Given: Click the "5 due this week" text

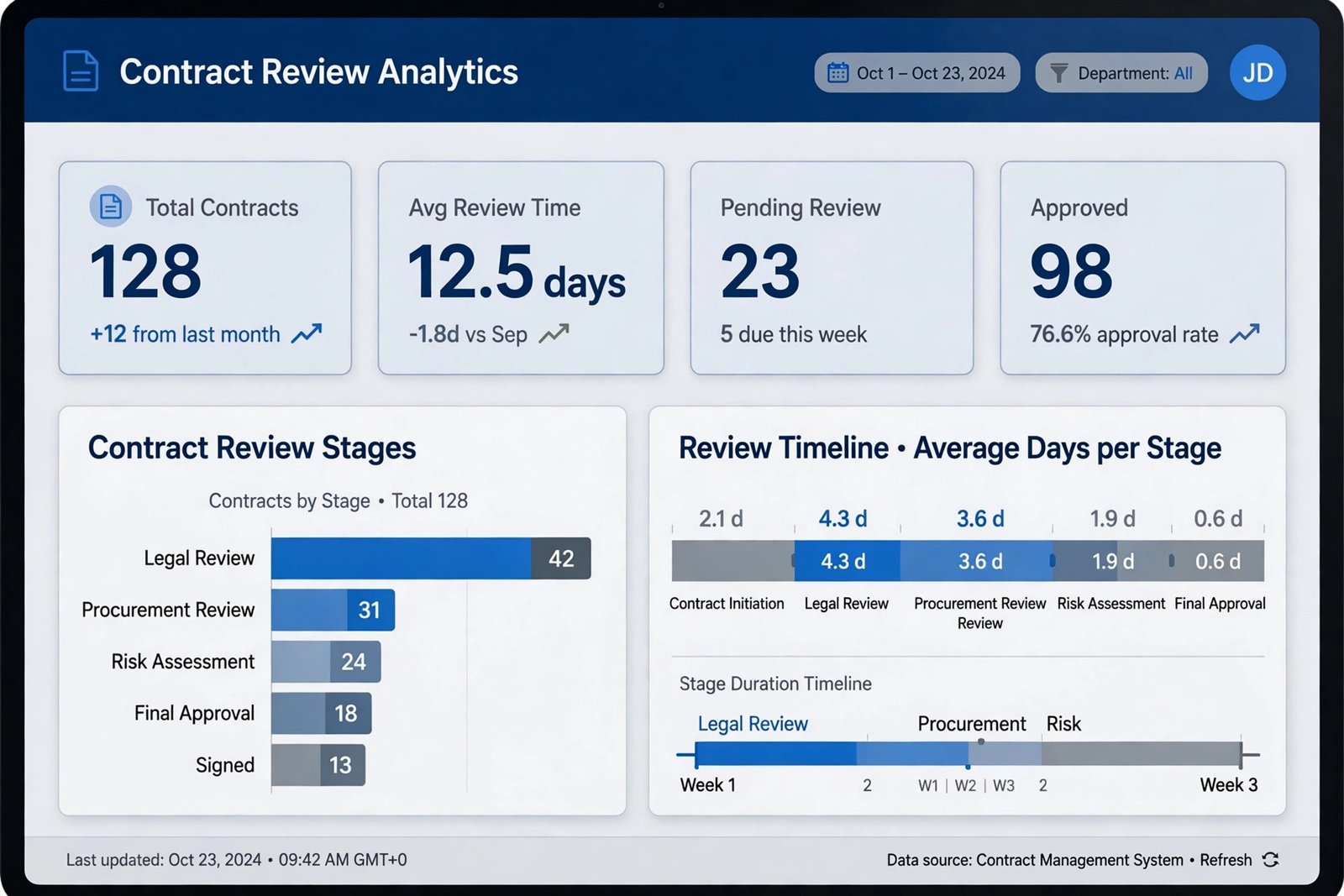Looking at the screenshot, I should [x=793, y=334].
